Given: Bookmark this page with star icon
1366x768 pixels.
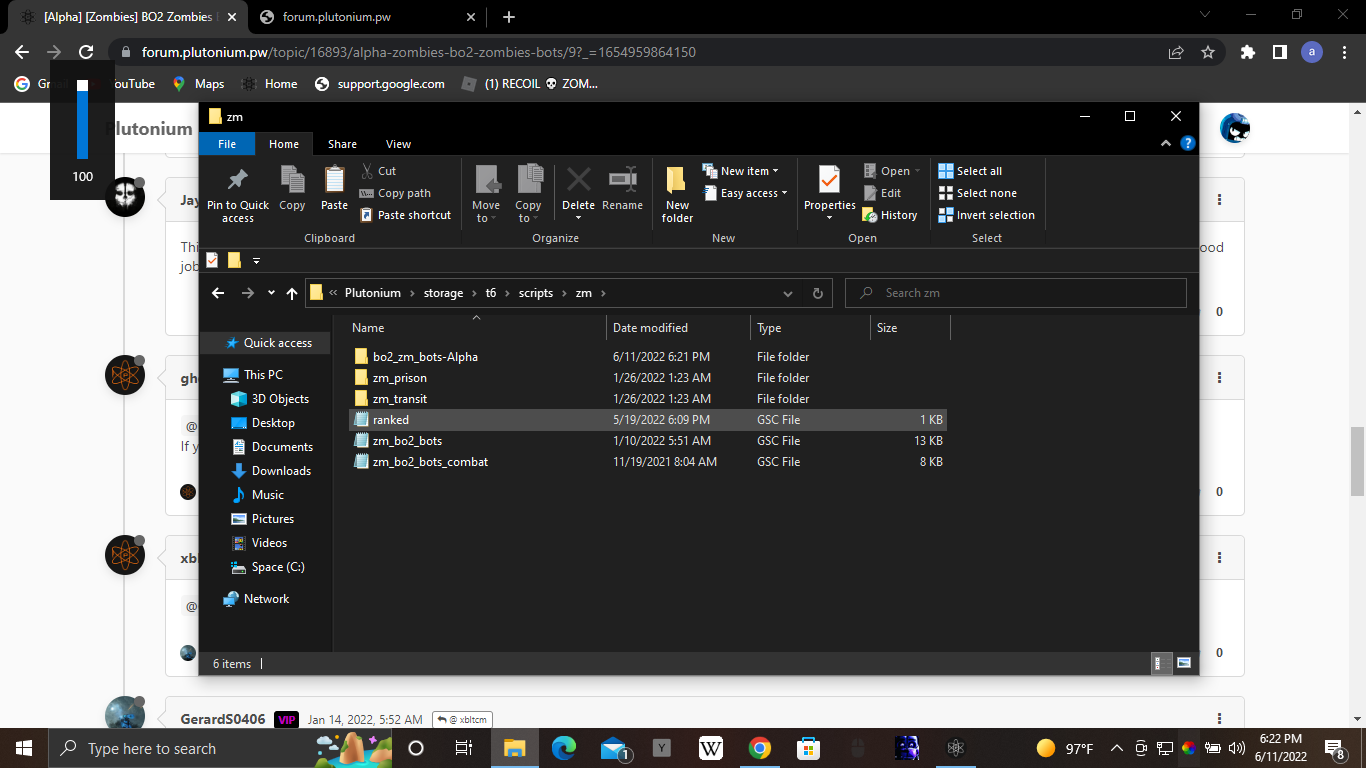Looking at the screenshot, I should coord(1207,52).
